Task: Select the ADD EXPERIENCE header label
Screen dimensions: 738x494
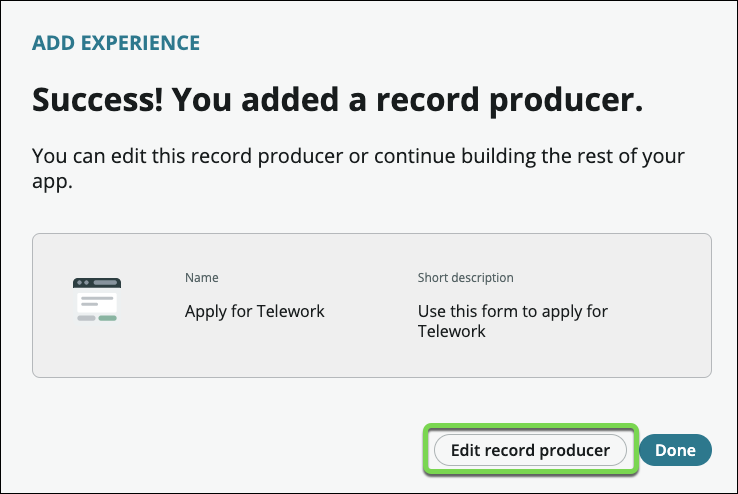Action: [116, 43]
